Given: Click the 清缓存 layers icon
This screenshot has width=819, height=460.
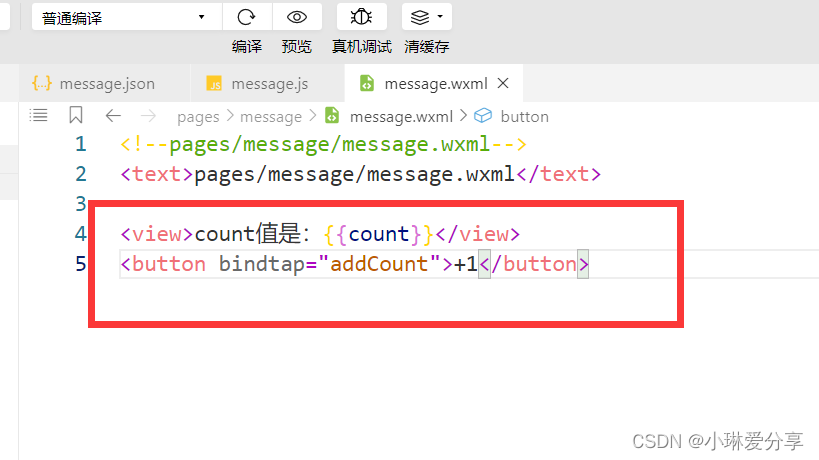Looking at the screenshot, I should coord(419,17).
